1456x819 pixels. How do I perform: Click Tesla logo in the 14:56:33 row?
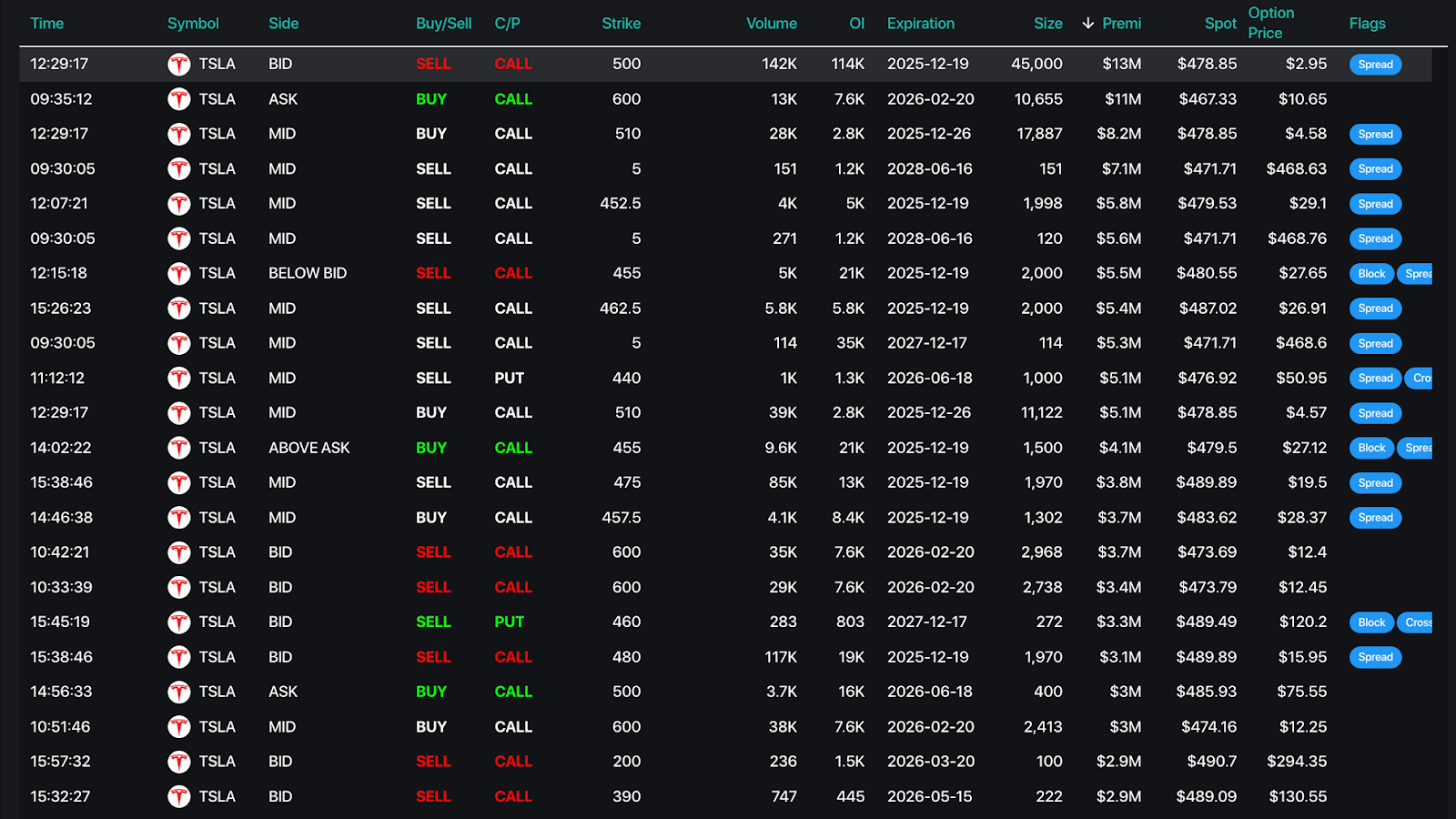[x=179, y=693]
